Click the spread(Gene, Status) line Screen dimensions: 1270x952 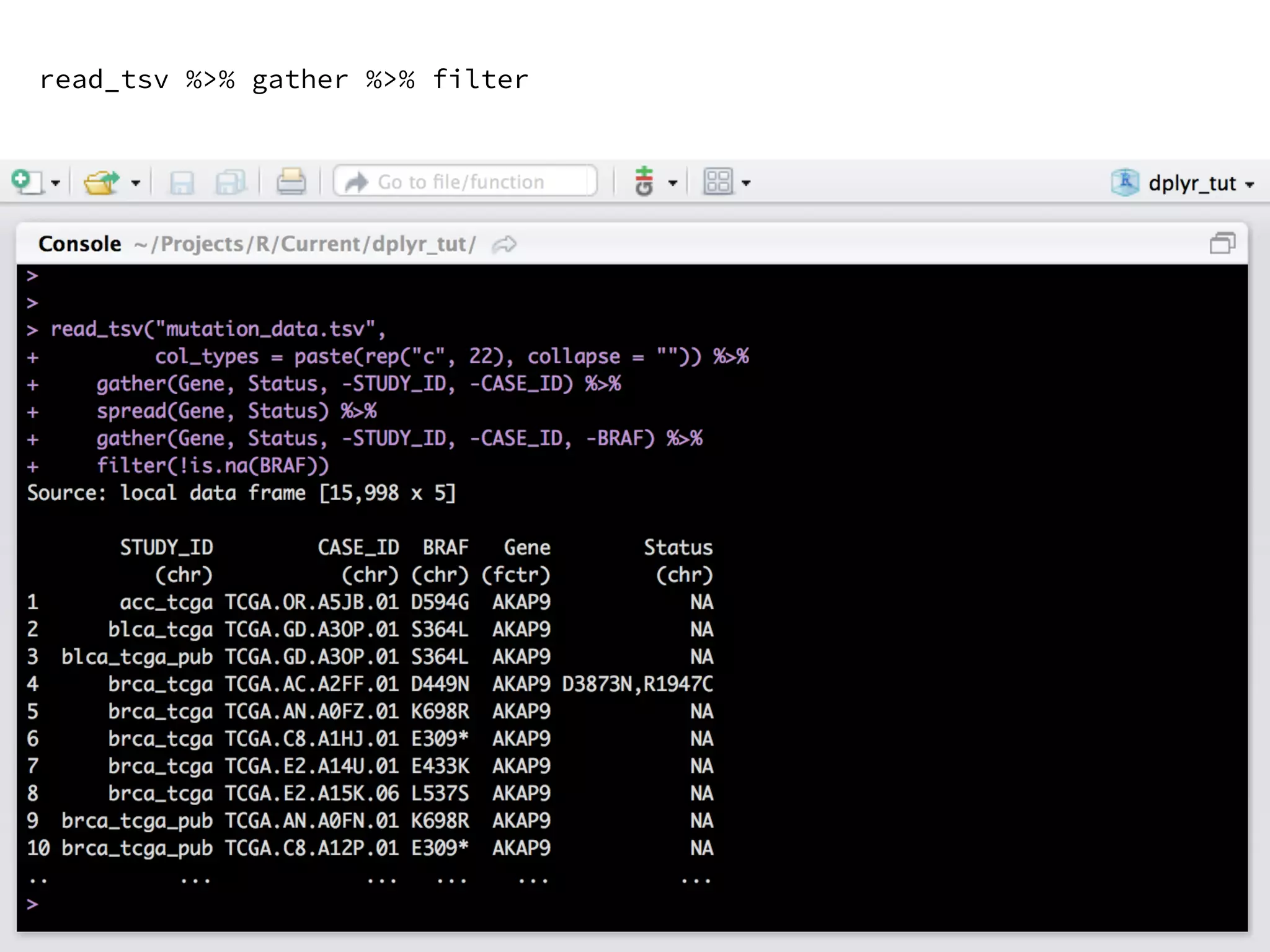pyautogui.click(x=236, y=411)
